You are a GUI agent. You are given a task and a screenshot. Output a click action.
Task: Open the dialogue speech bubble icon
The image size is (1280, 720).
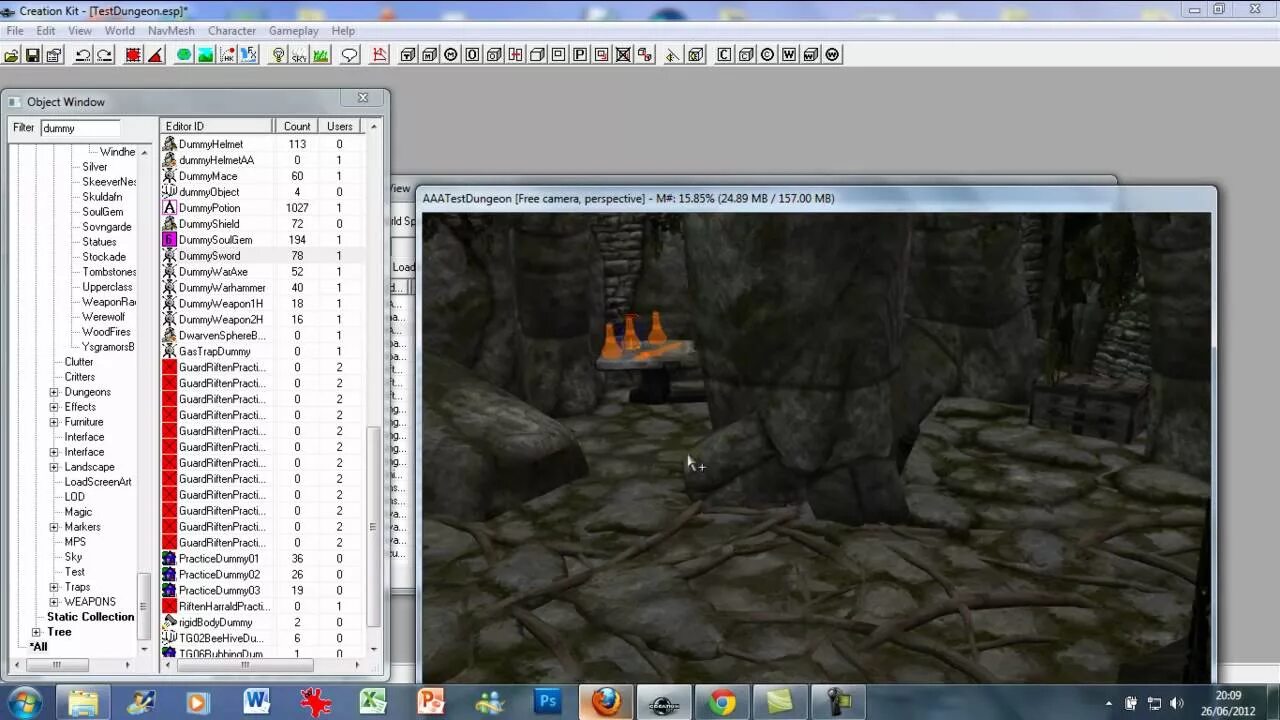[x=350, y=55]
